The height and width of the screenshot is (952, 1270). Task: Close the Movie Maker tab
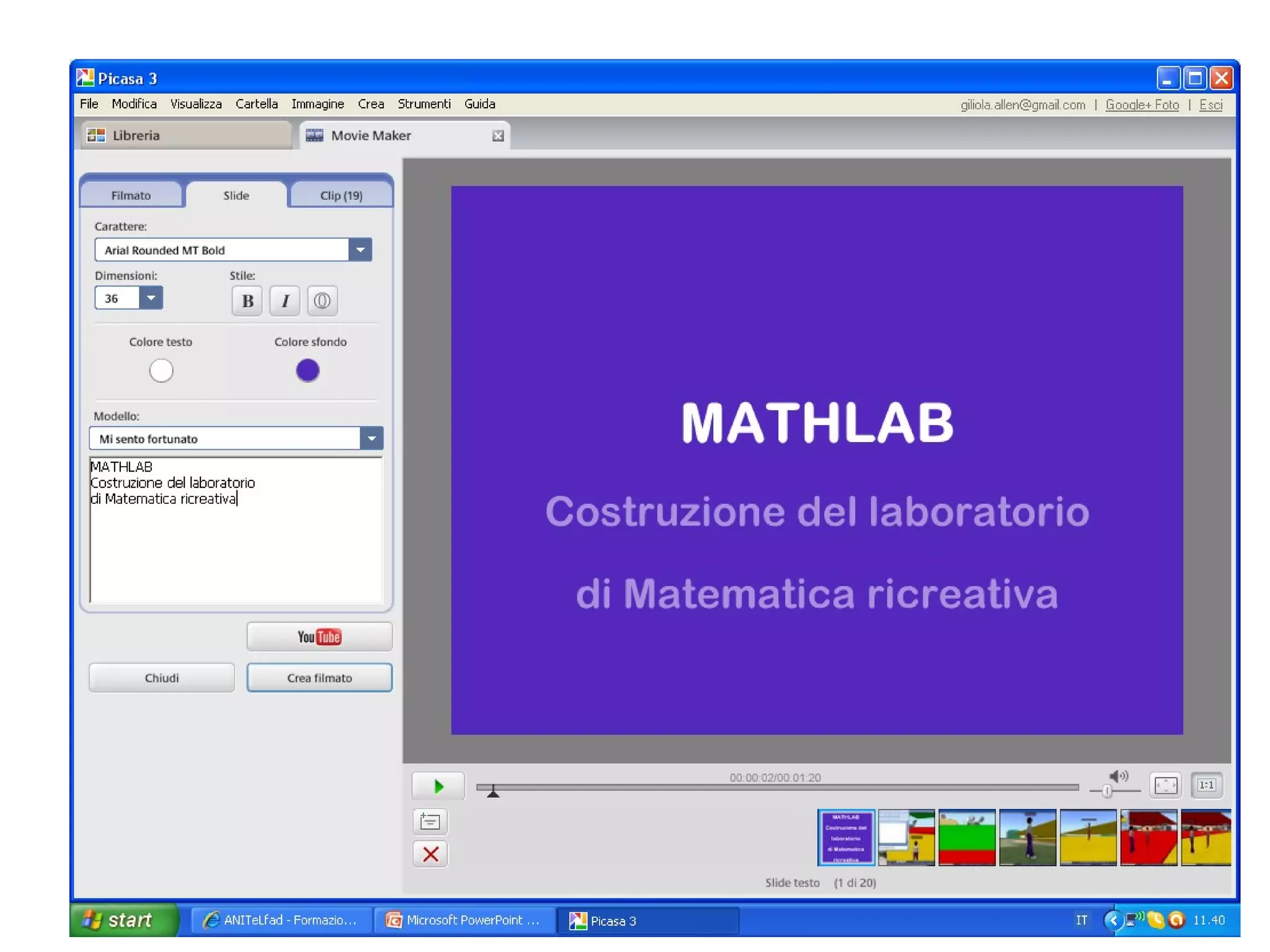point(497,136)
